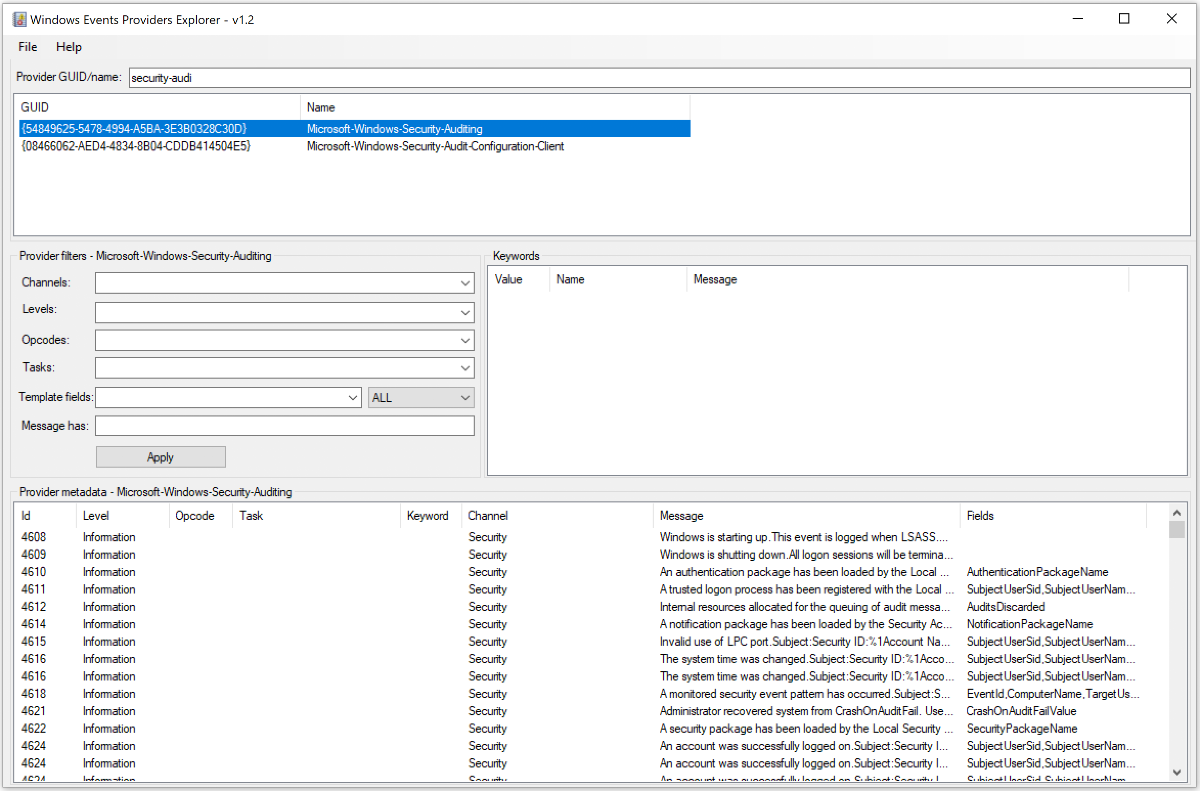The height and width of the screenshot is (791, 1200).
Task: Click the Keyword column header in metadata
Action: (431, 516)
